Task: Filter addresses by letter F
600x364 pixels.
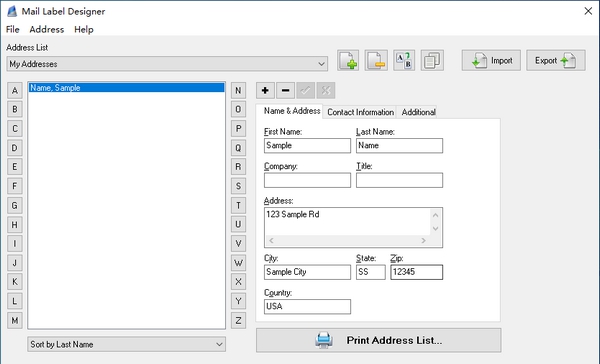Action: click(x=15, y=186)
